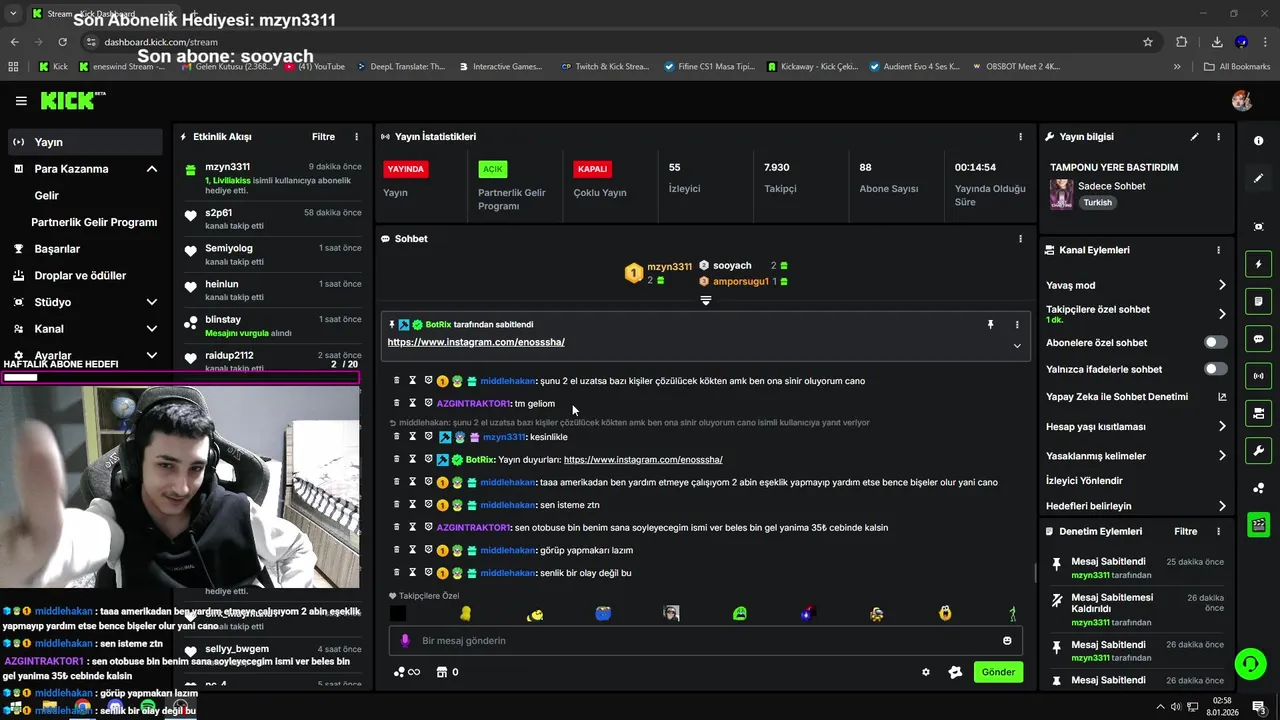The width and height of the screenshot is (1280, 720).
Task: Open chat settings gear icon
Action: [x=926, y=672]
